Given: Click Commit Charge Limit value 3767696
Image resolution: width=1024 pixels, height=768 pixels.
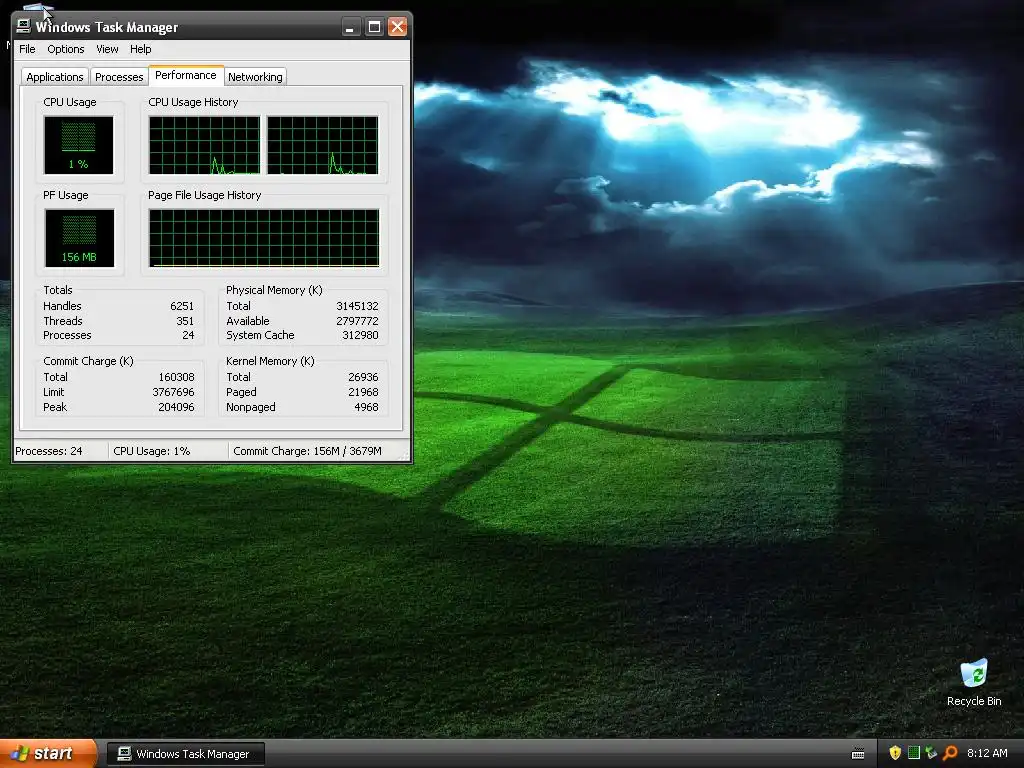Looking at the screenshot, I should 173,392.
